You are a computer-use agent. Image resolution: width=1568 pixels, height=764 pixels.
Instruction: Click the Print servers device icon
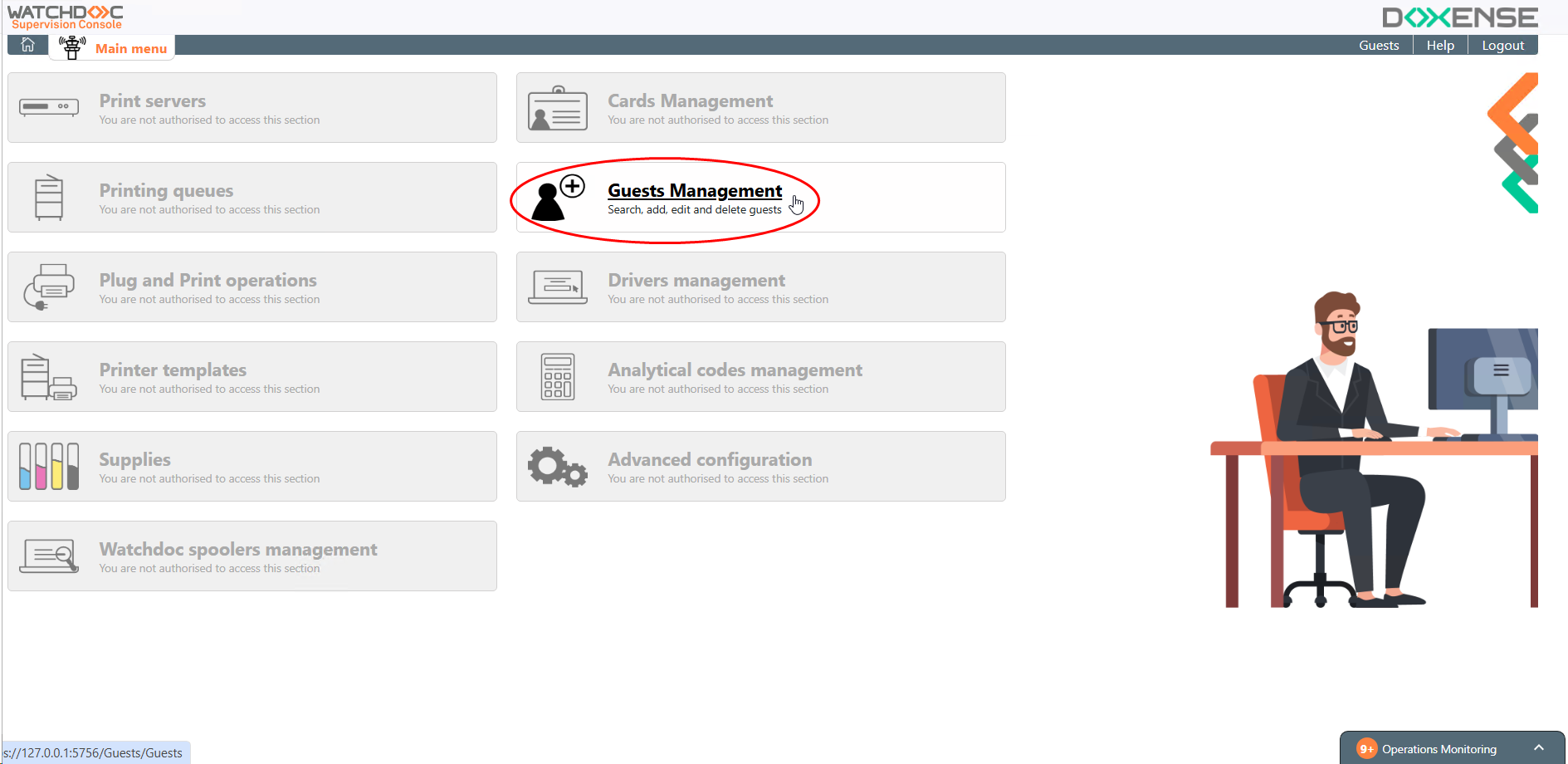click(x=49, y=107)
